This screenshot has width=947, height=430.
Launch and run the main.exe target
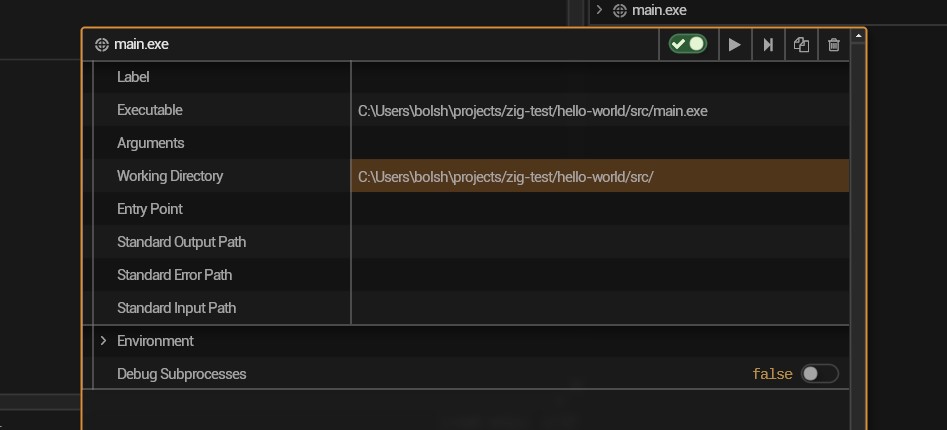[734, 45]
